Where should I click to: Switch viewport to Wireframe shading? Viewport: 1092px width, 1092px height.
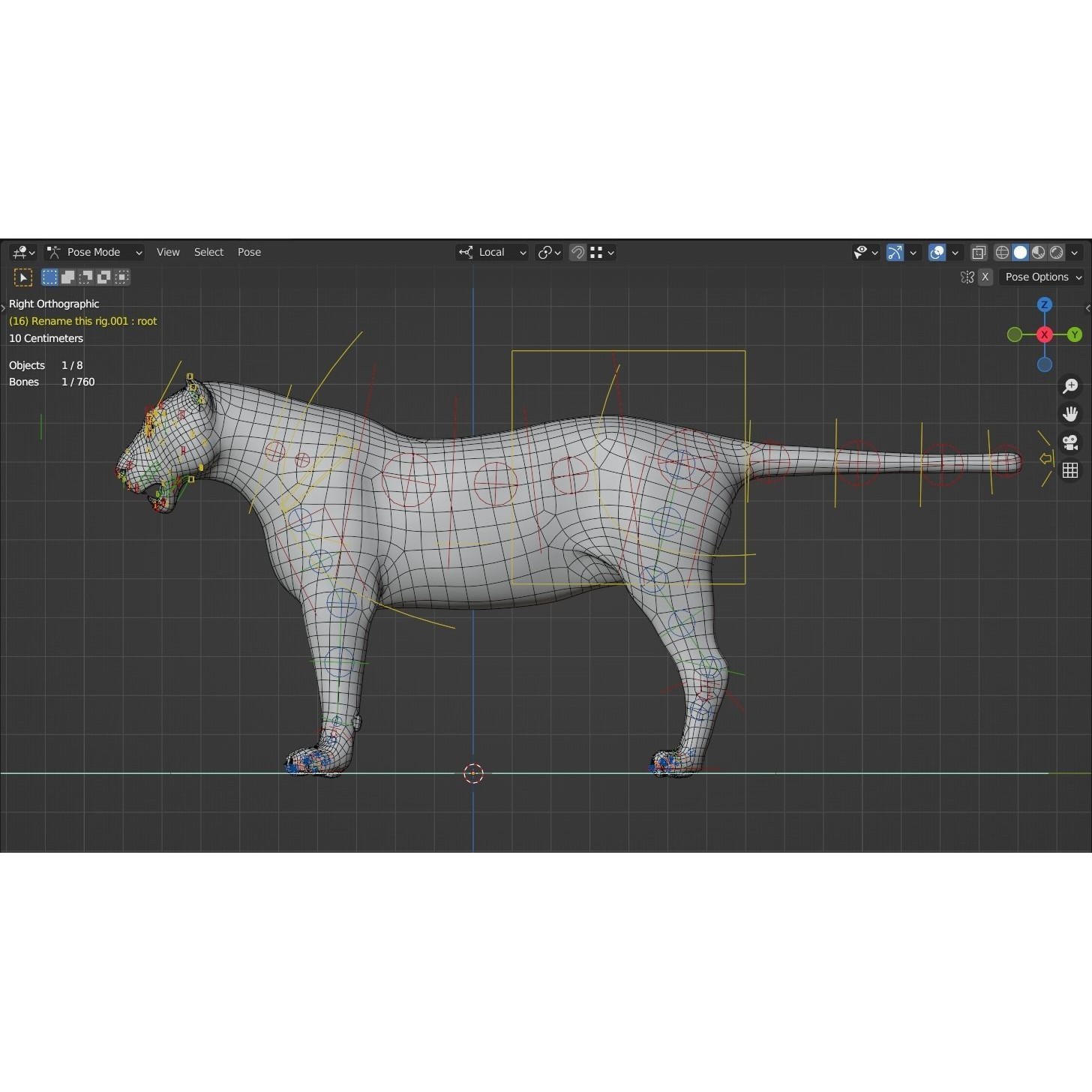pyautogui.click(x=1002, y=253)
